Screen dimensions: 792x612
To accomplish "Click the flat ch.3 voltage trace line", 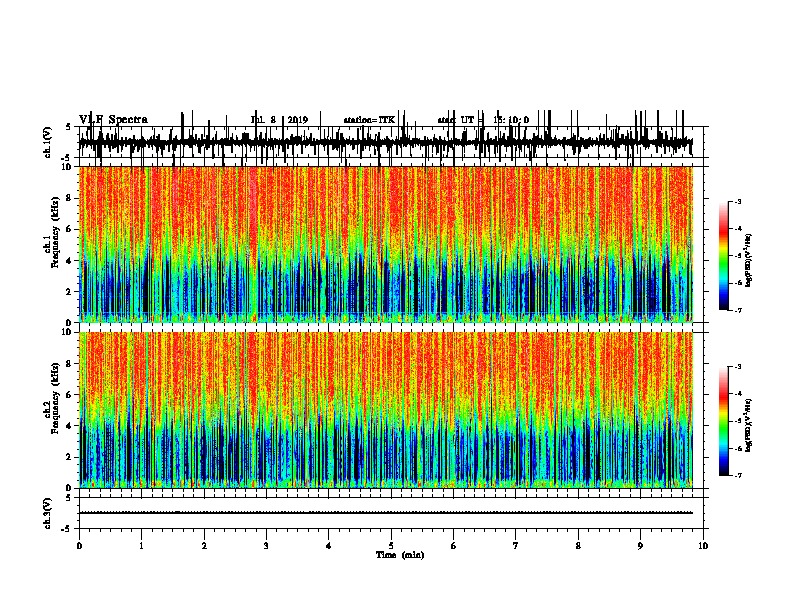I will pos(385,513).
